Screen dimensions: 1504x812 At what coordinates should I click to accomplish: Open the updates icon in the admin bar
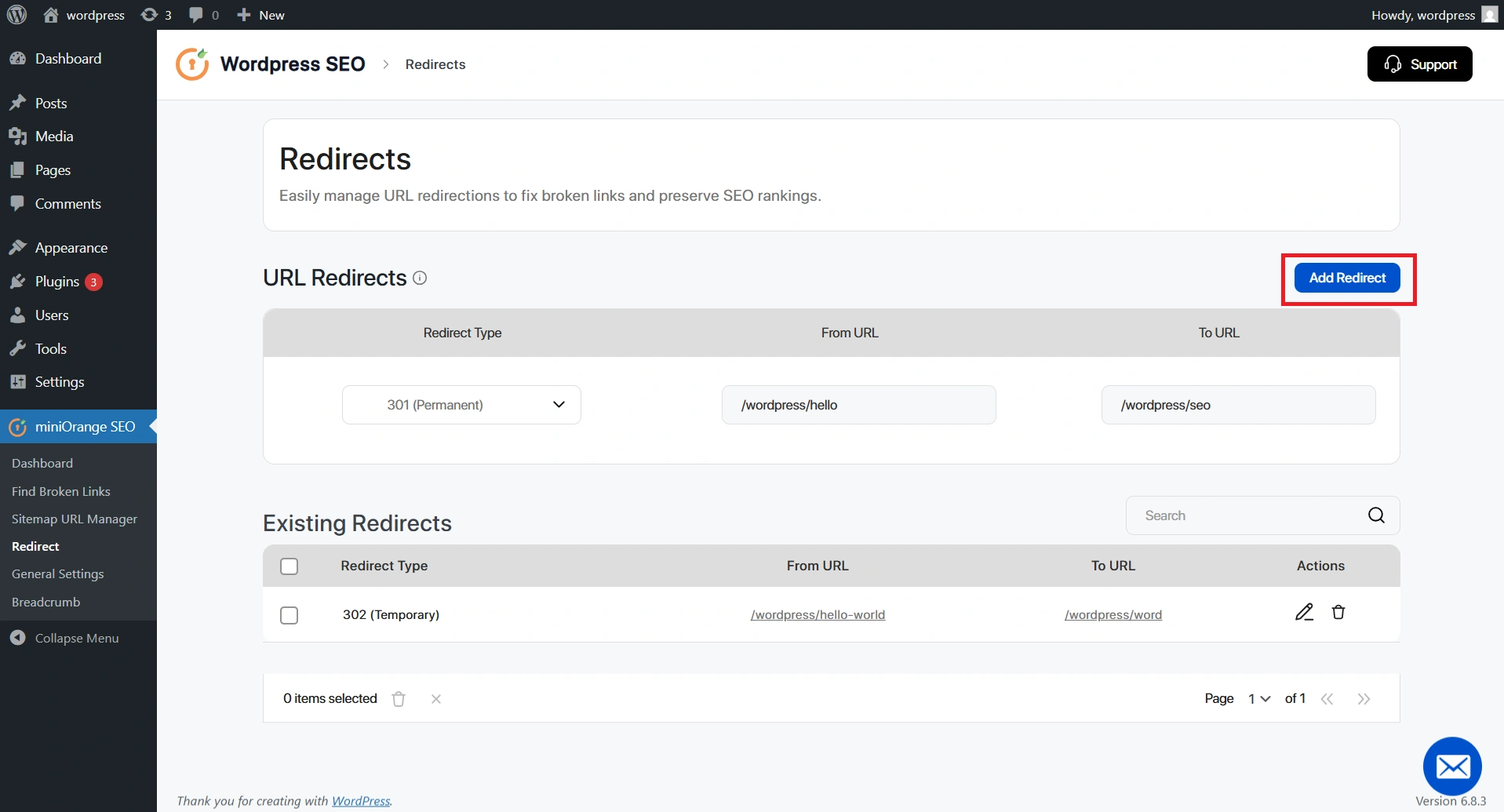tap(156, 15)
